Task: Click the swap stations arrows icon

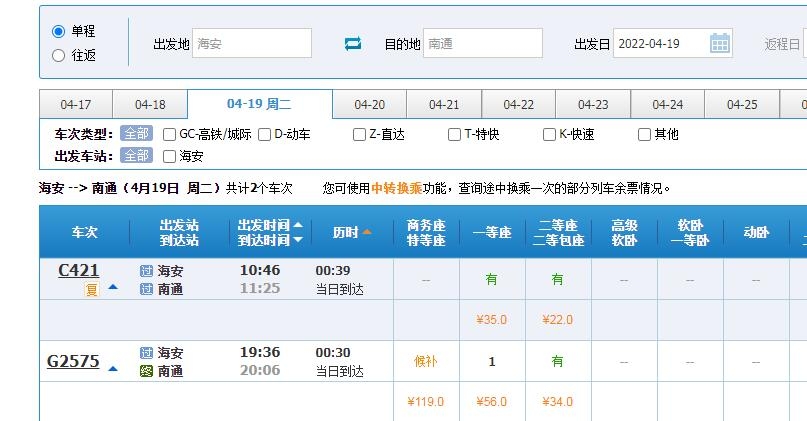Action: 352,44
